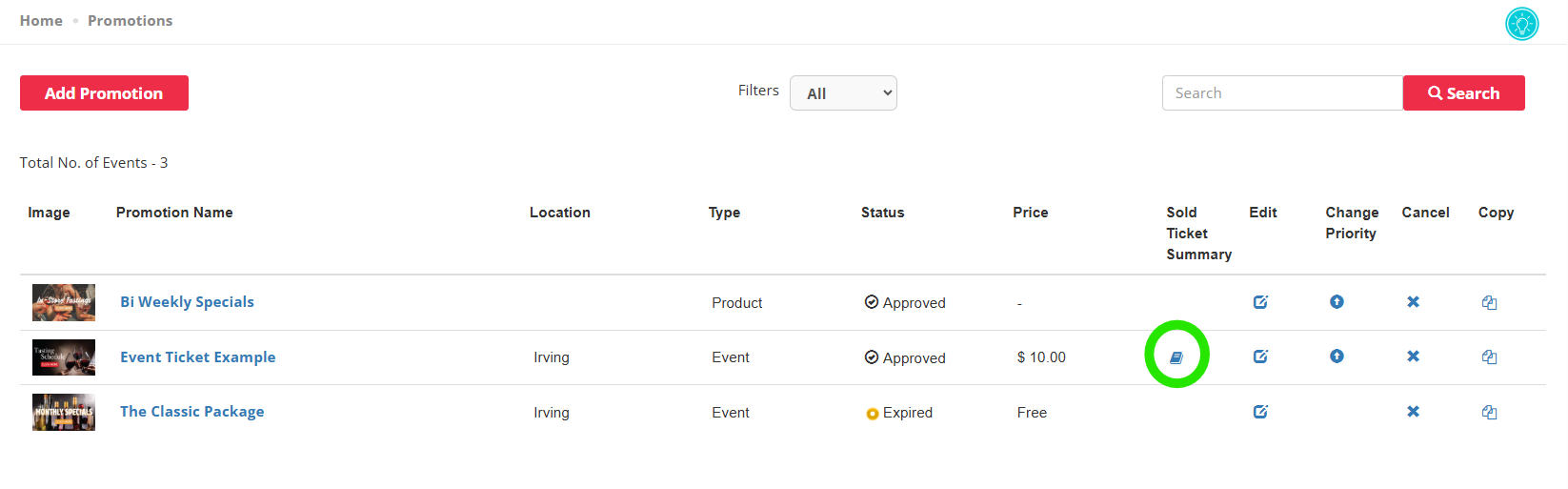Edit the Event Ticket Example promotion

point(1260,357)
